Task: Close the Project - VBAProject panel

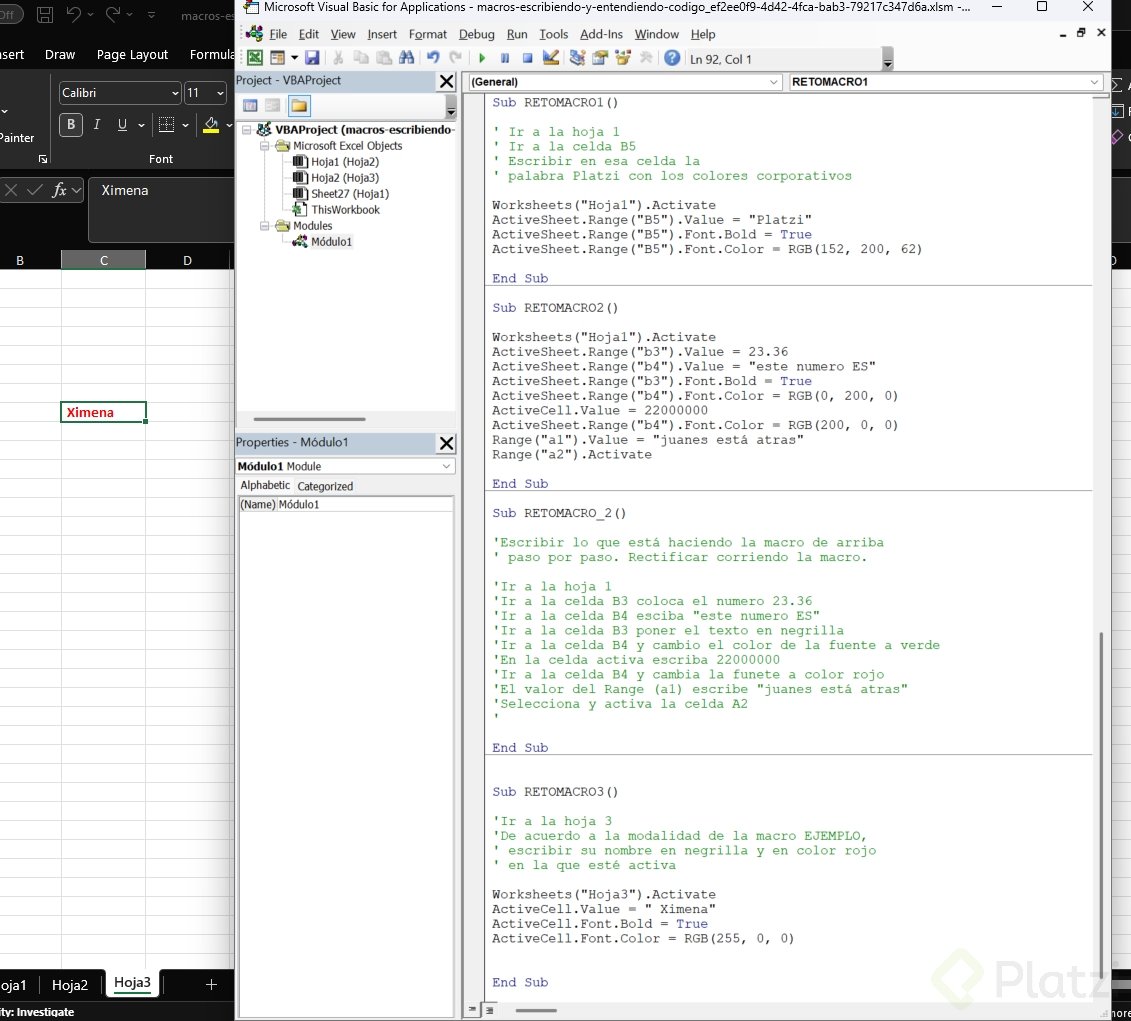Action: tap(446, 82)
